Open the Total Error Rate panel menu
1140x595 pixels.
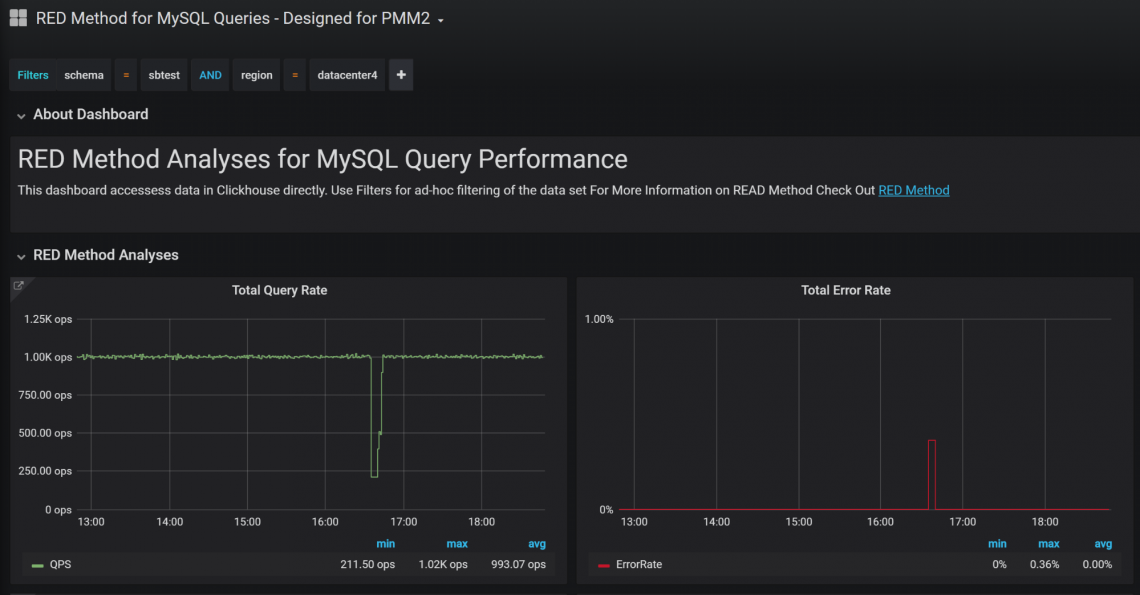click(844, 290)
